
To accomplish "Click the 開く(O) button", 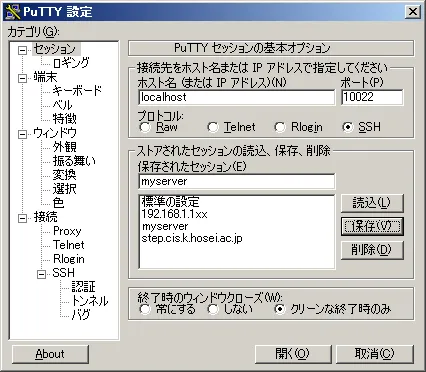I will click(x=293, y=354).
